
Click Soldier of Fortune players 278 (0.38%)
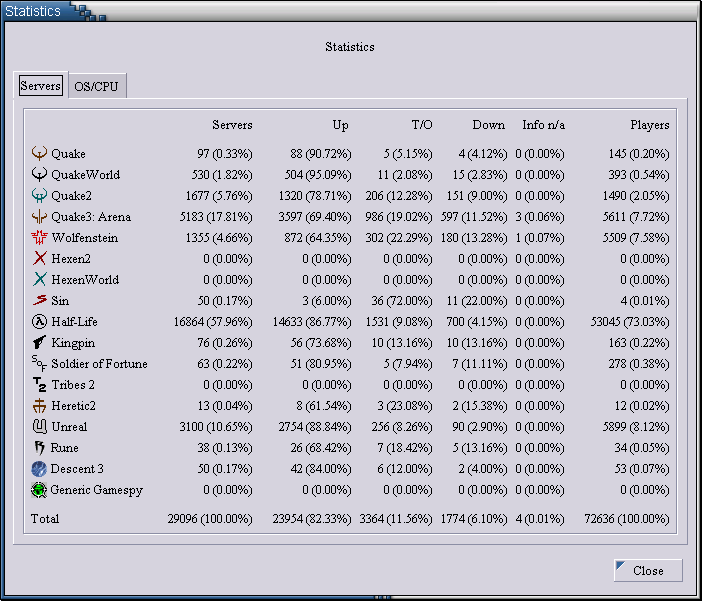(639, 364)
